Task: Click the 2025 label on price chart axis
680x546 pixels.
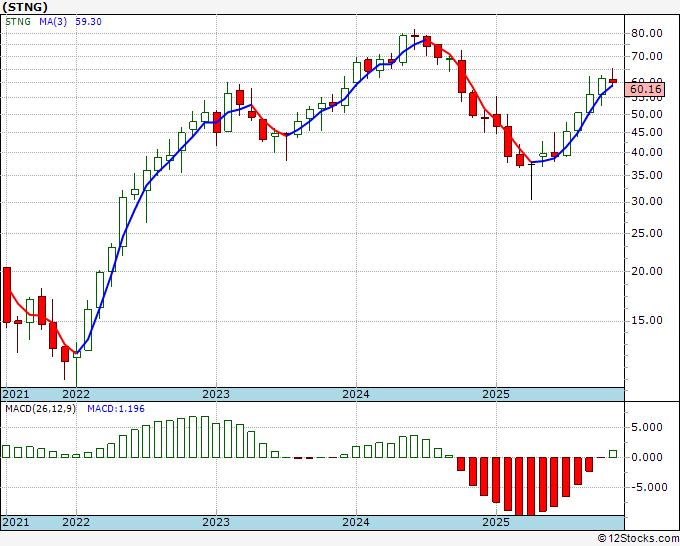Action: tap(496, 394)
